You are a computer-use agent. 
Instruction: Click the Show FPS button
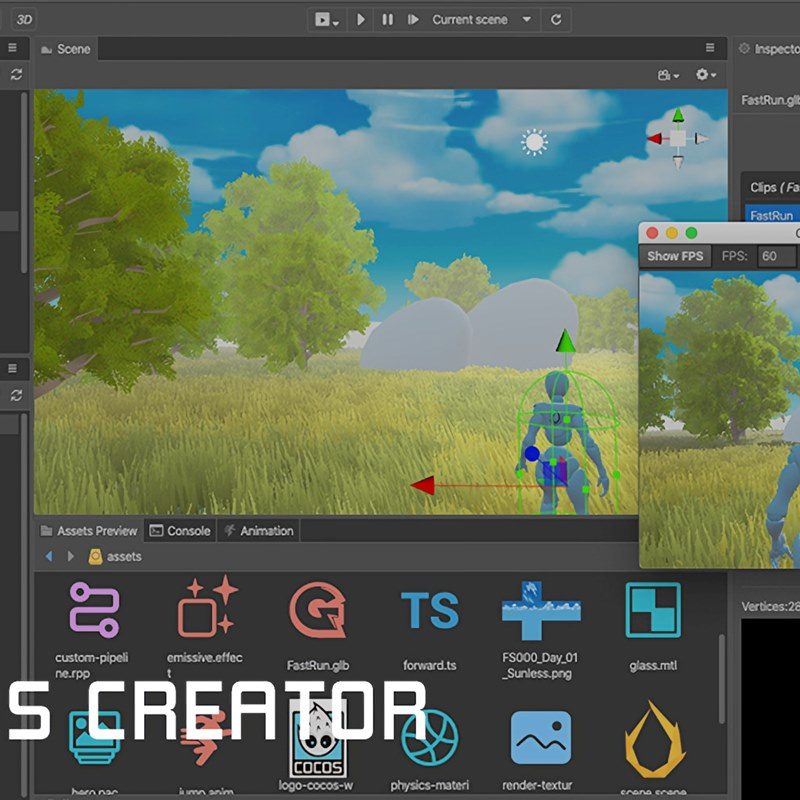click(675, 256)
